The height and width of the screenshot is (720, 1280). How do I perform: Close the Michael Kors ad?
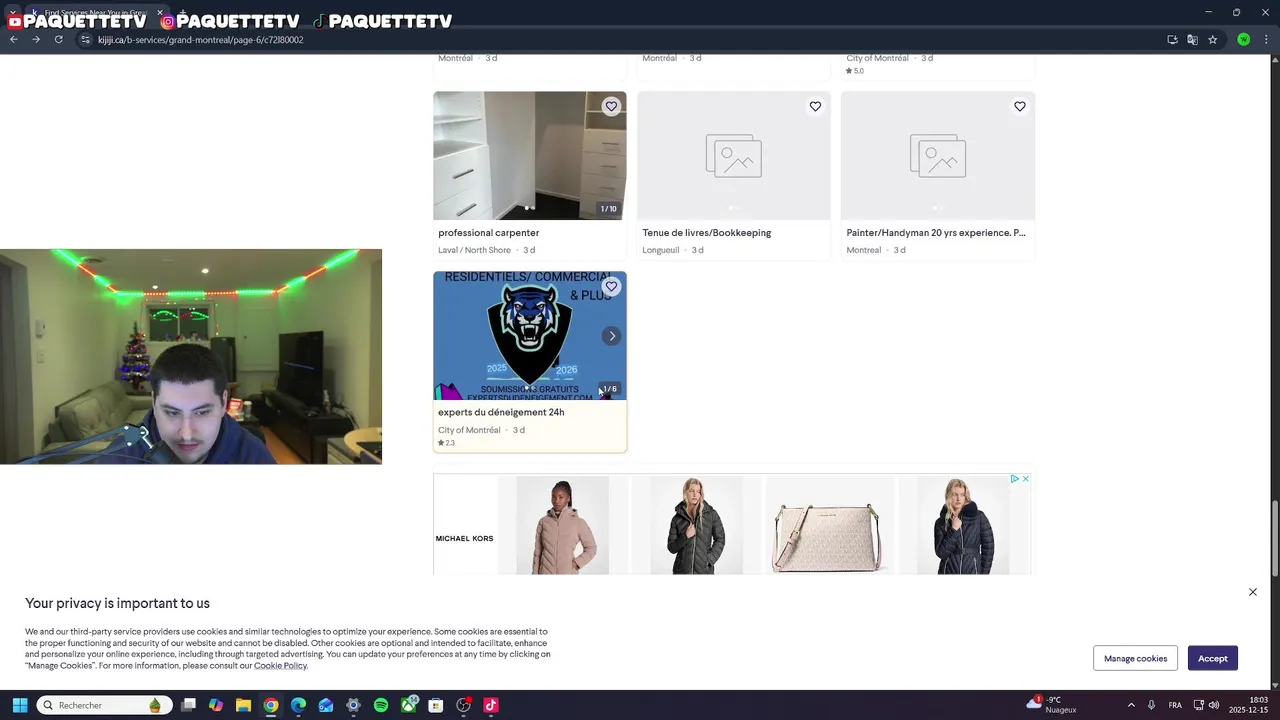1025,479
